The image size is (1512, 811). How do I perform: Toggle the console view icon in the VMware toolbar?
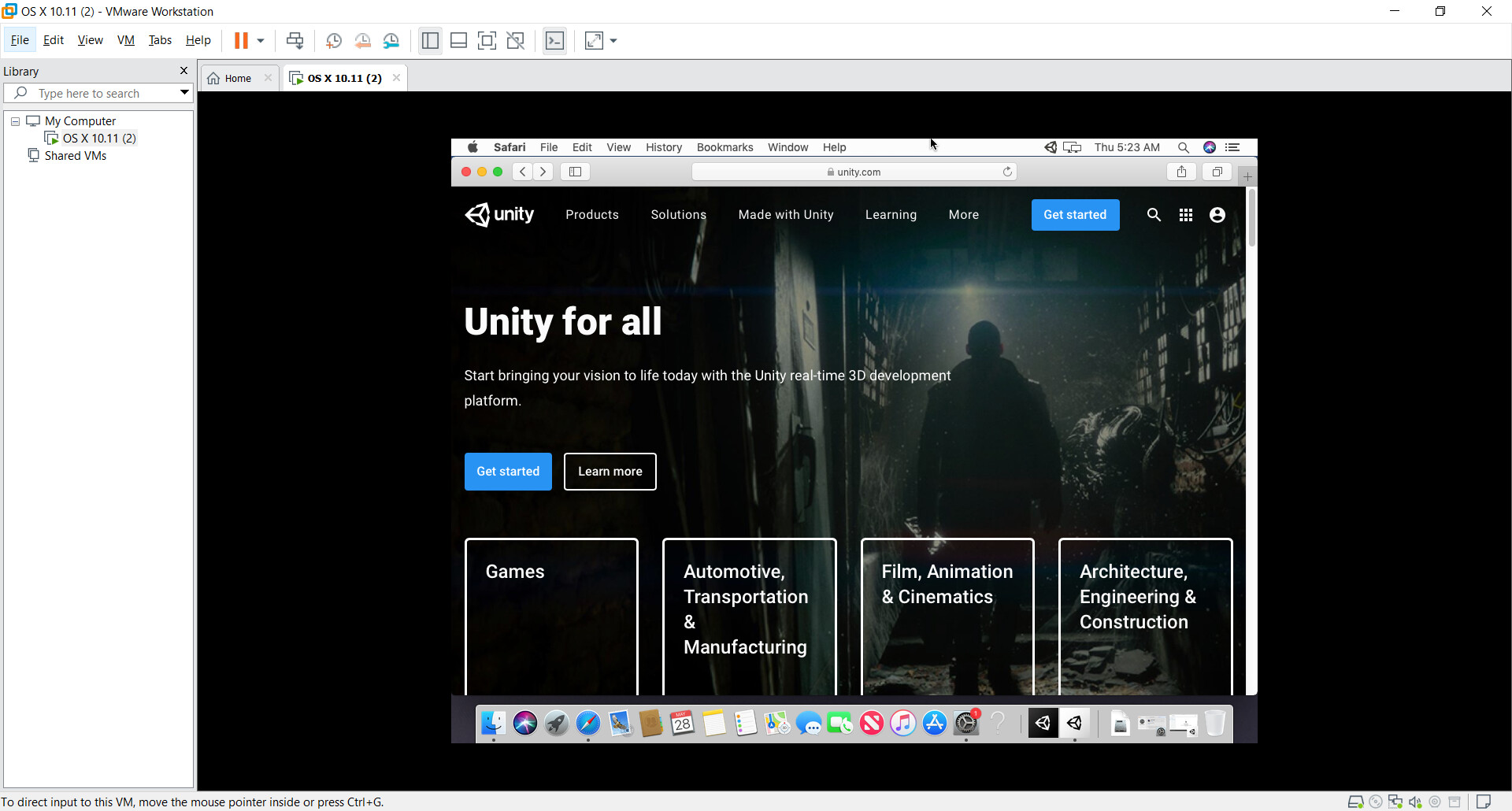[555, 41]
